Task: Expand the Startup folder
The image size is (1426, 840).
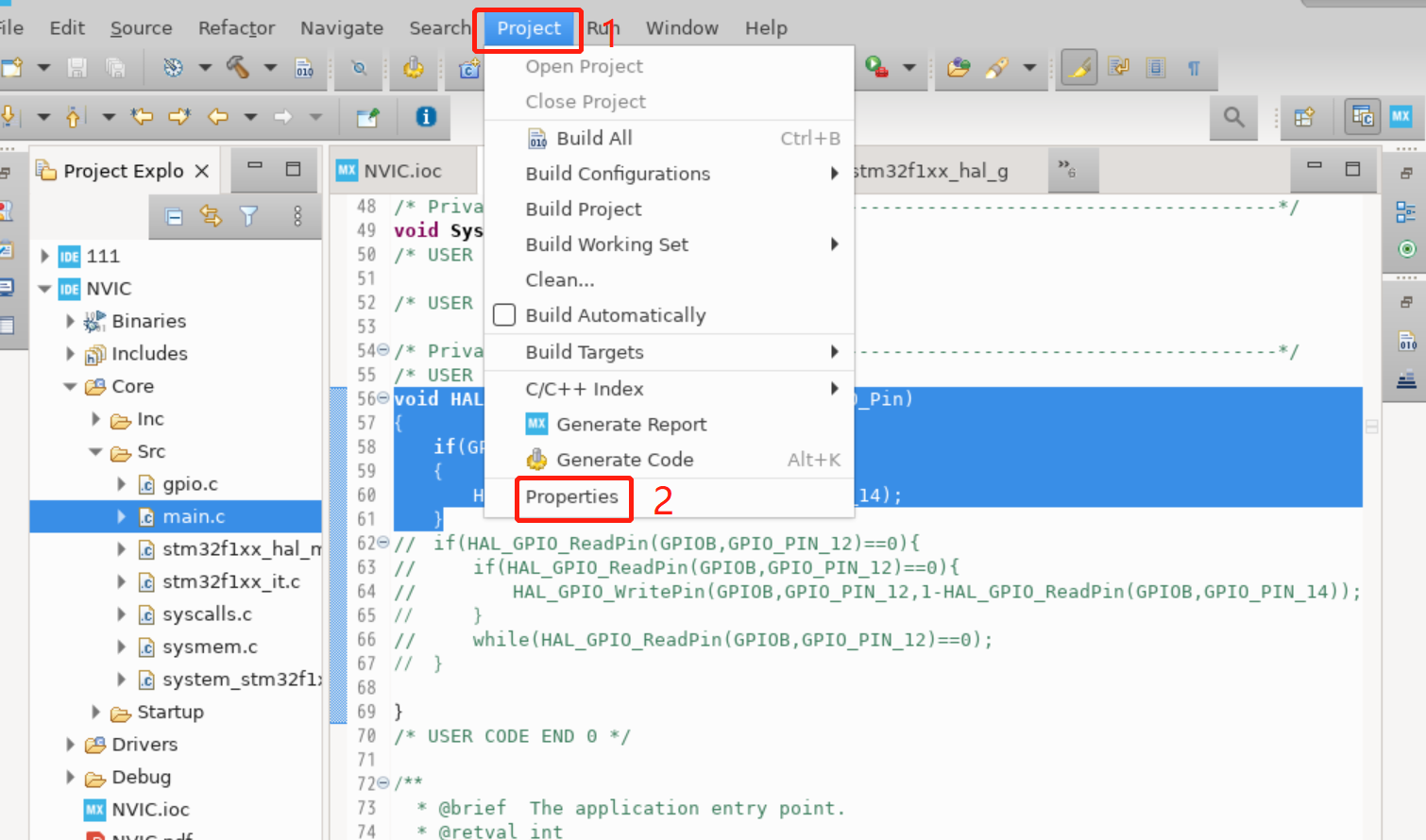Action: (95, 712)
